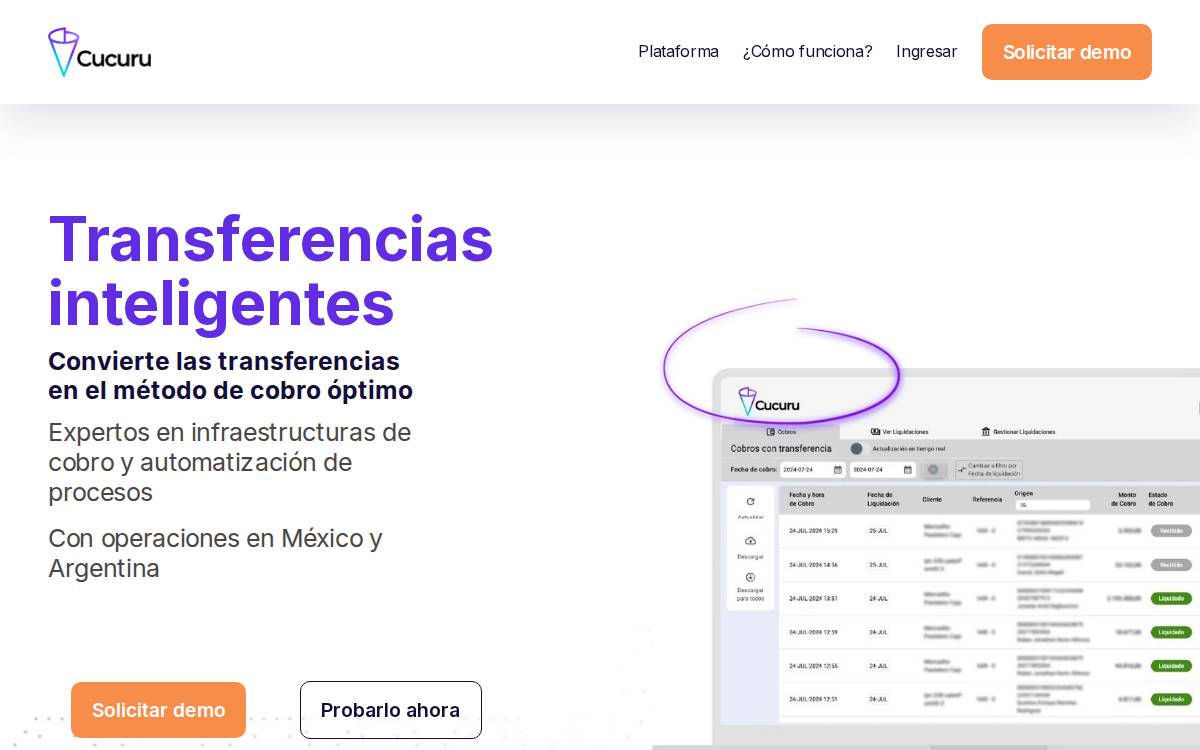Go to the Ingresar login link

(926, 51)
